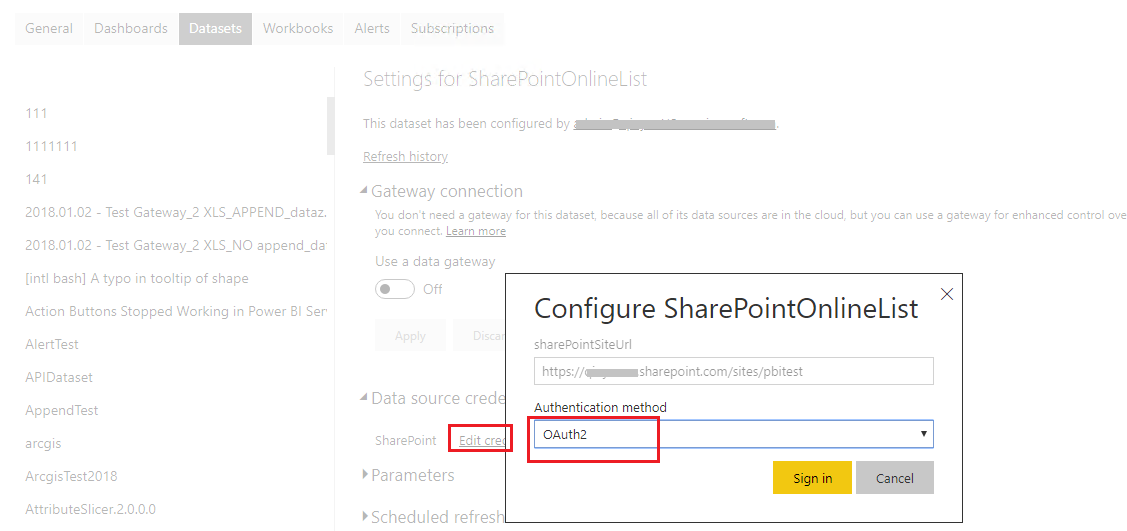Click the sharePointSiteUrl input field

[x=734, y=371]
